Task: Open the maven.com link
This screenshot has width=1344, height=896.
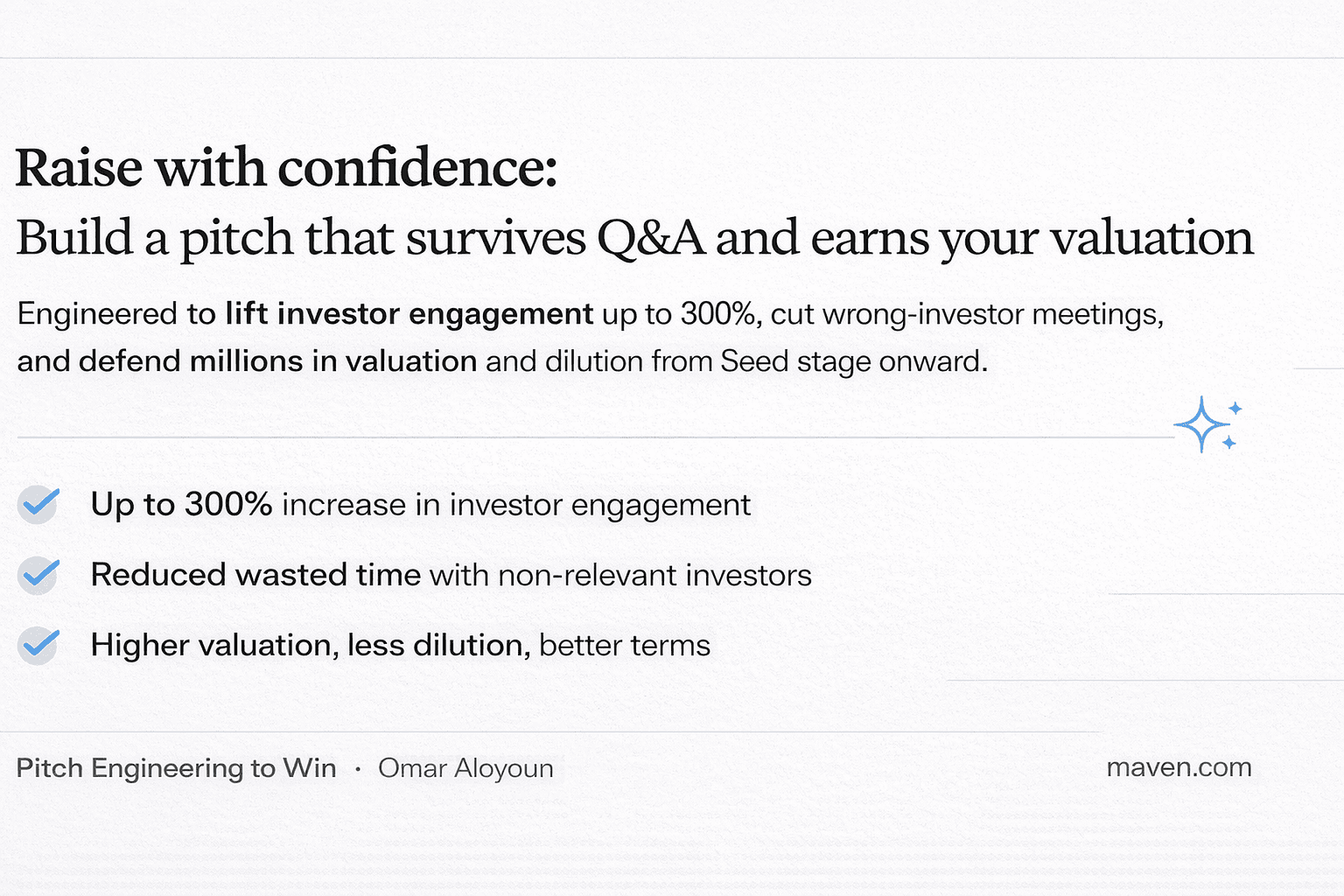Action: point(1179,767)
